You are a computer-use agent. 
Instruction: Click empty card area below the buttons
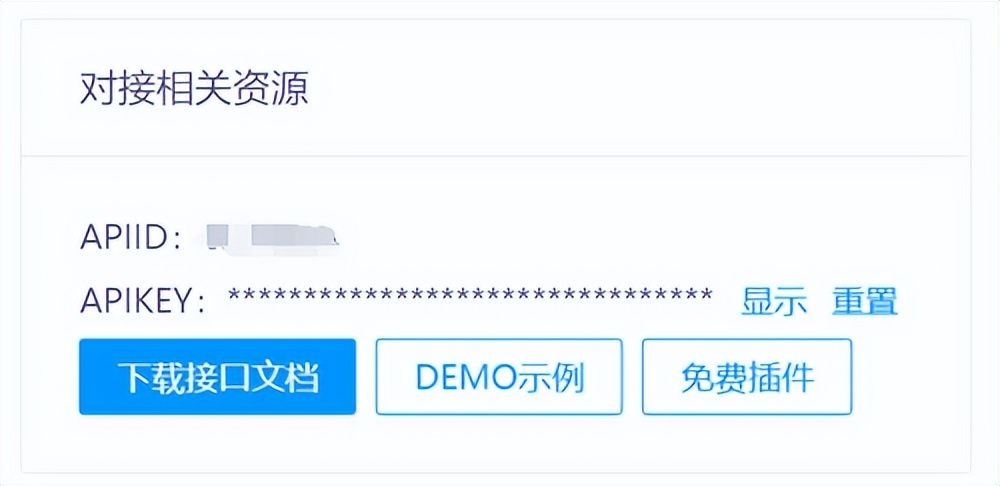click(x=496, y=444)
